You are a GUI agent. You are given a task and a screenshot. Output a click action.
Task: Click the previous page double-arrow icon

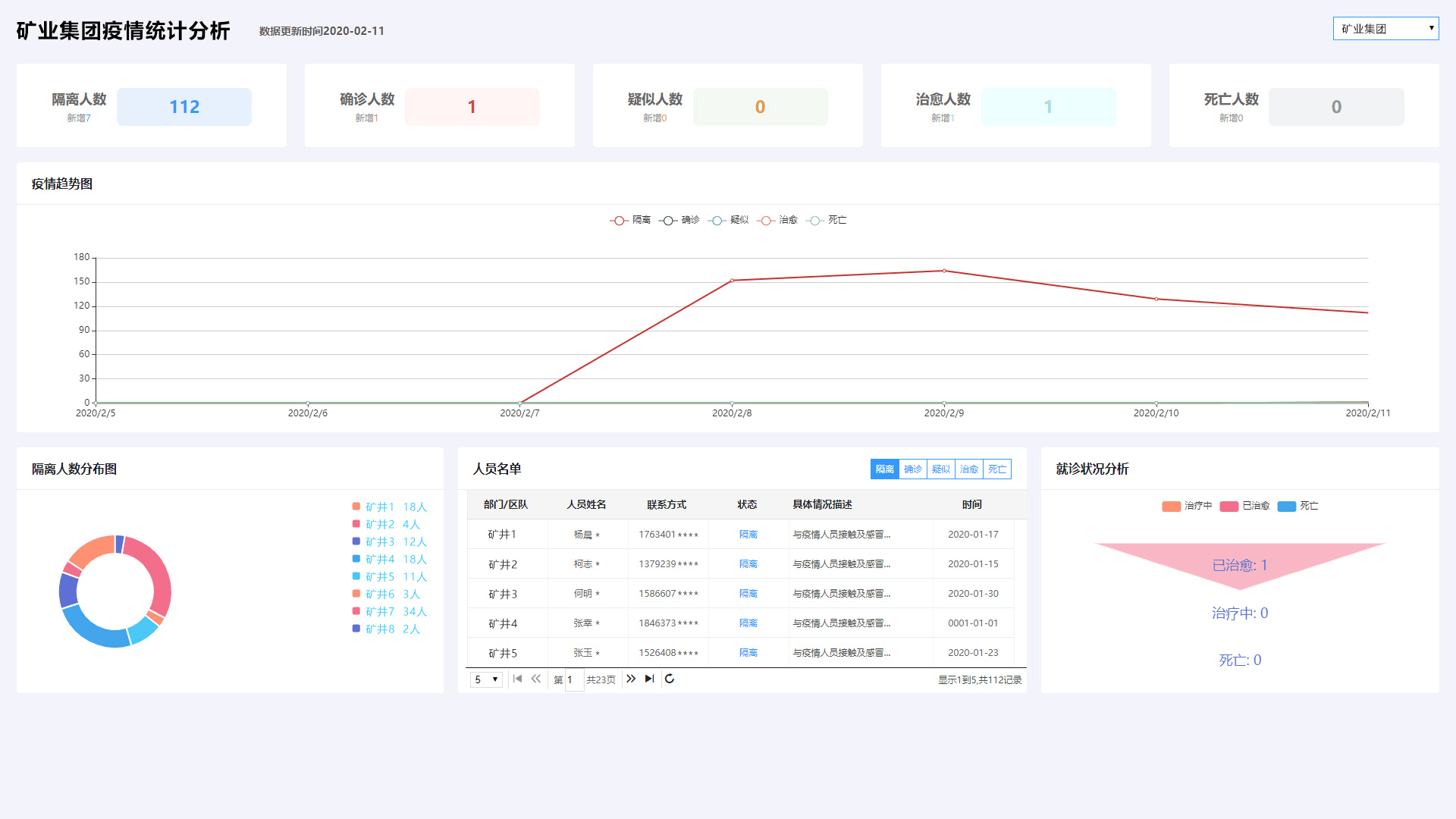(x=536, y=679)
